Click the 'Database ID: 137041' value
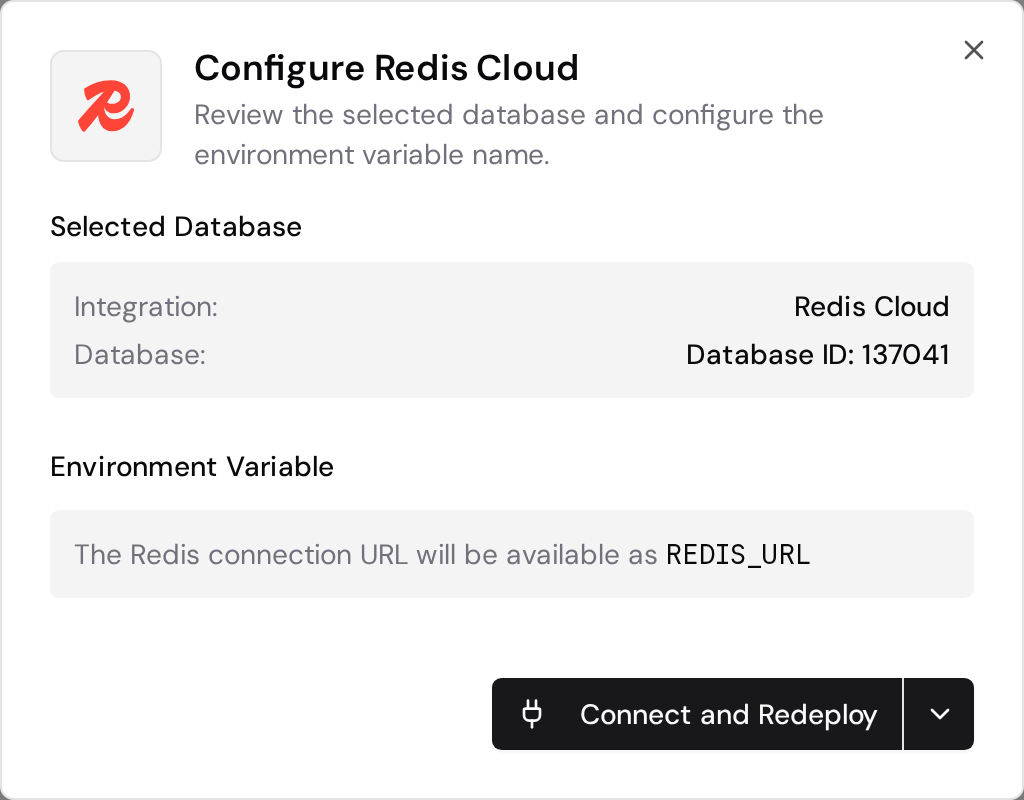This screenshot has height=800, width=1024. (x=818, y=355)
